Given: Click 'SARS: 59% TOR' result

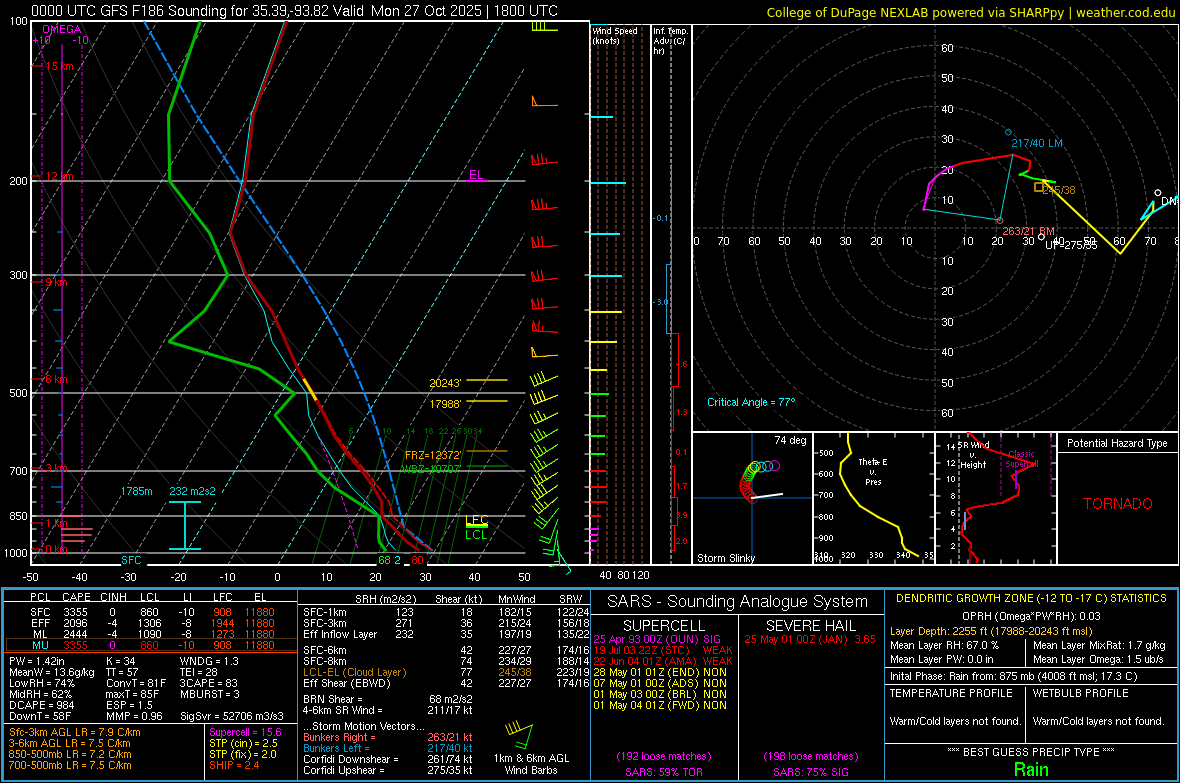Looking at the screenshot, I should tap(664, 772).
